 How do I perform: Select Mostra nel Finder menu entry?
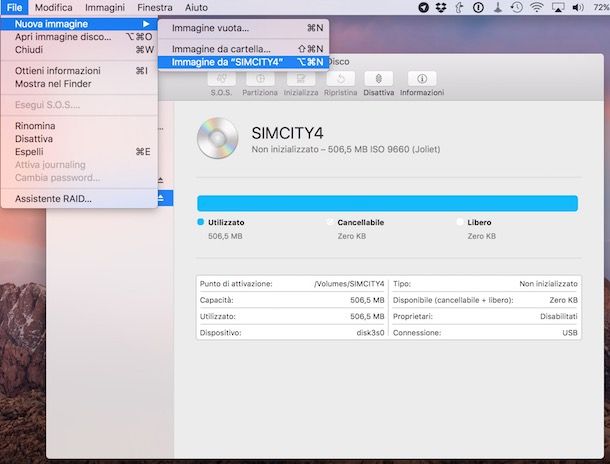79,84
